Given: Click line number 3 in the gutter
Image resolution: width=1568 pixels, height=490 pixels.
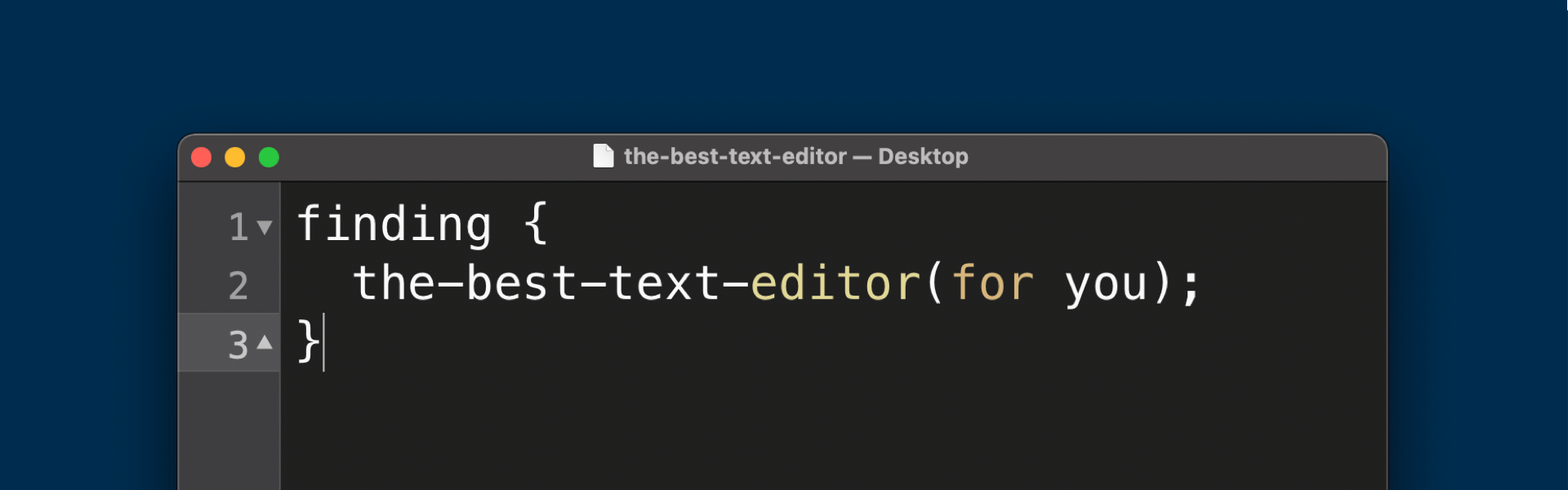Looking at the screenshot, I should pyautogui.click(x=238, y=344).
